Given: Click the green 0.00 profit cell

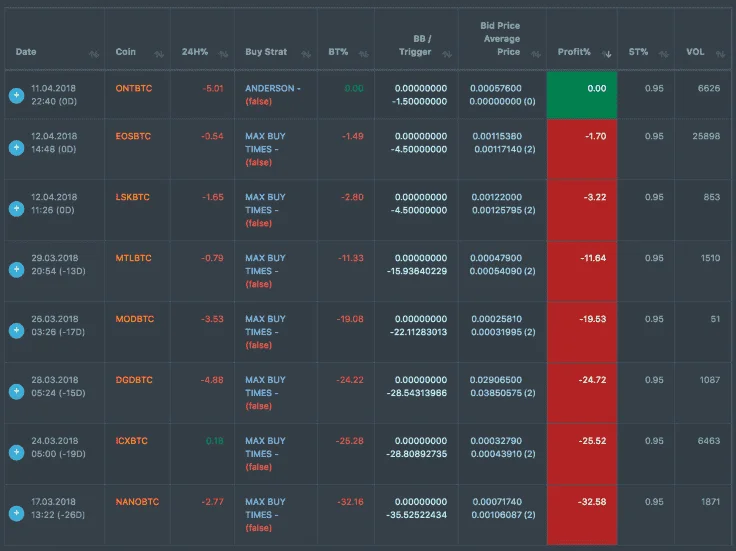Looking at the screenshot, I should pyautogui.click(x=582, y=94).
